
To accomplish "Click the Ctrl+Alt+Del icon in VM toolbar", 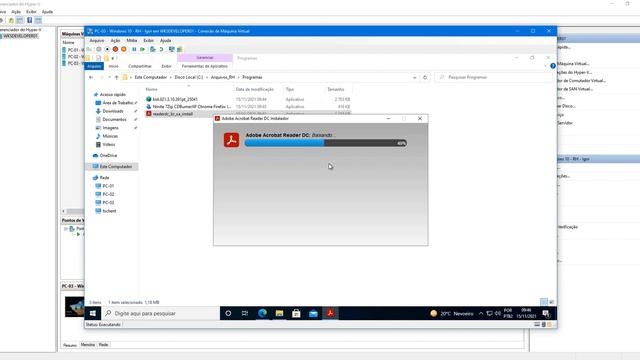I will (x=89, y=49).
